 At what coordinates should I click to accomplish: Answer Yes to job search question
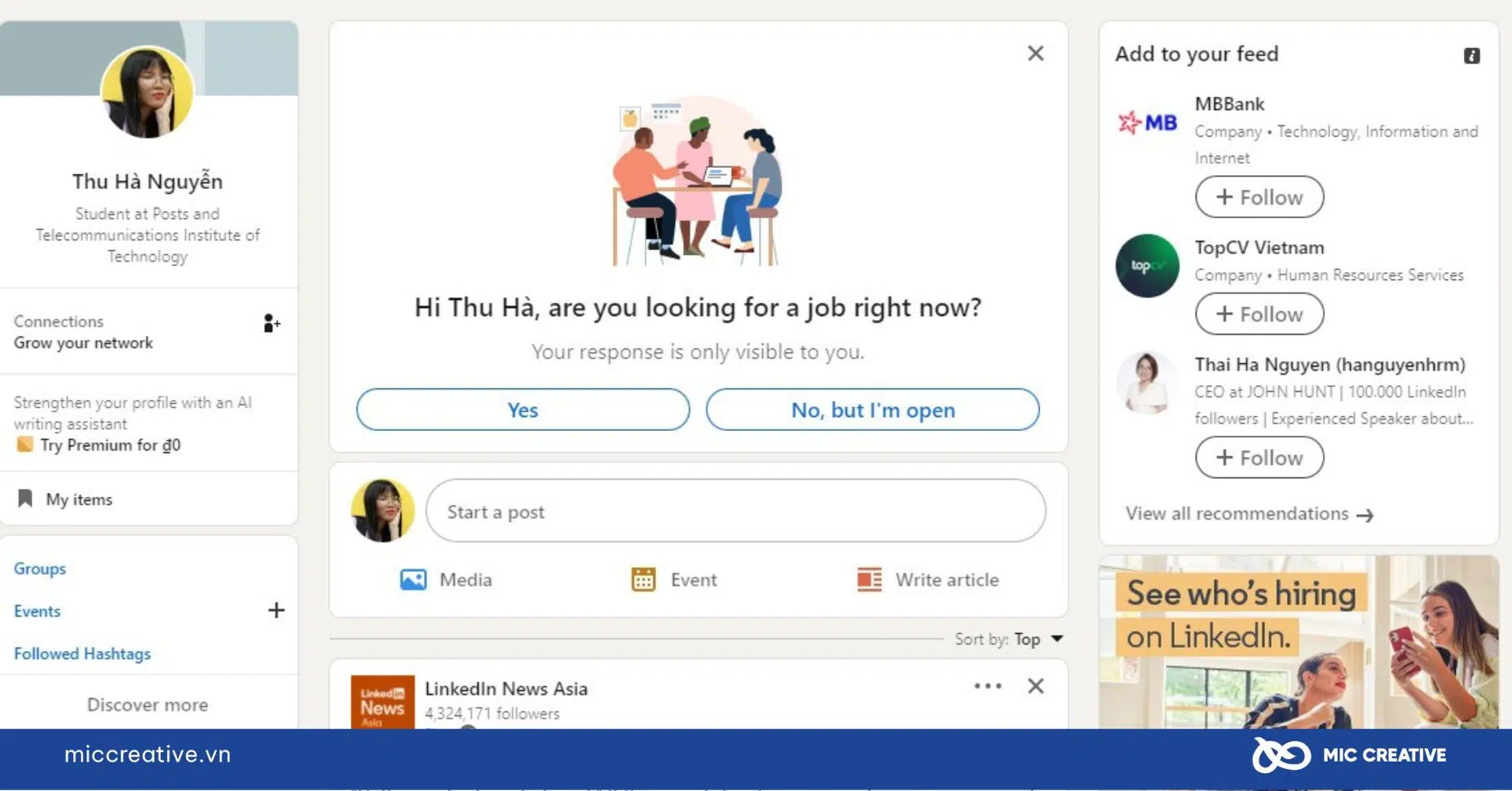tap(522, 410)
